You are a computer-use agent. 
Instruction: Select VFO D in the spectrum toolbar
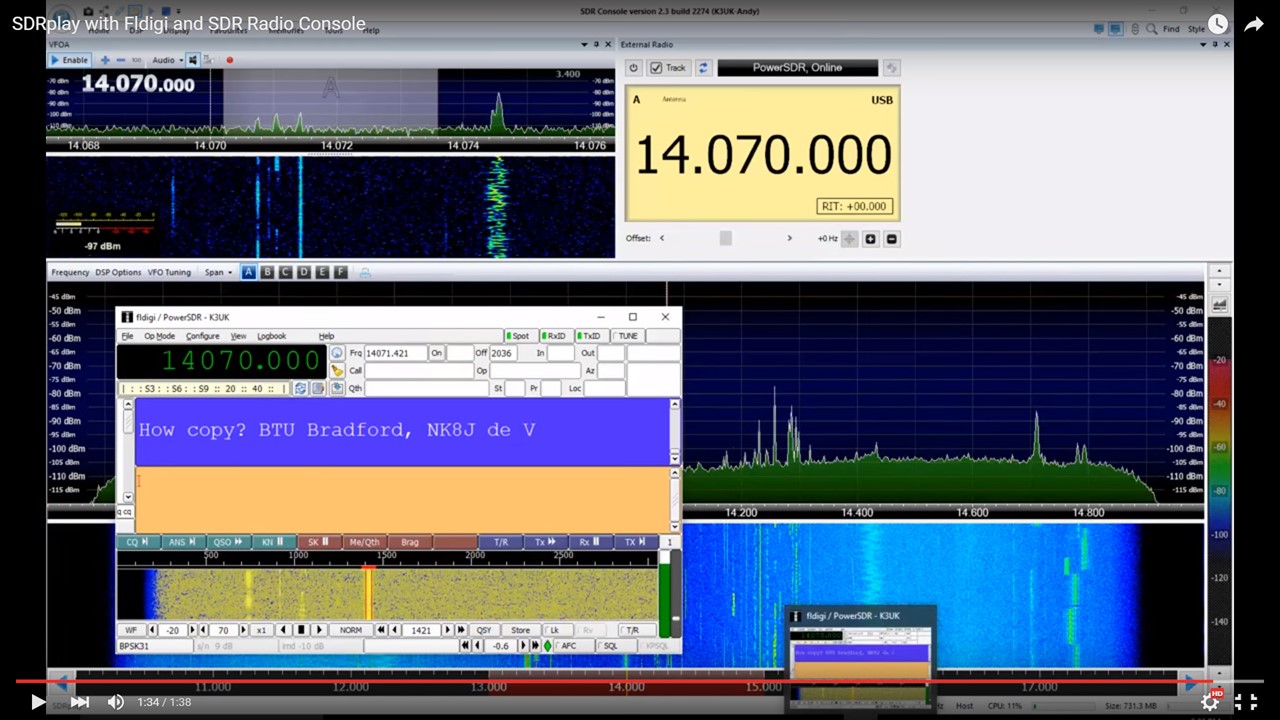pos(304,272)
